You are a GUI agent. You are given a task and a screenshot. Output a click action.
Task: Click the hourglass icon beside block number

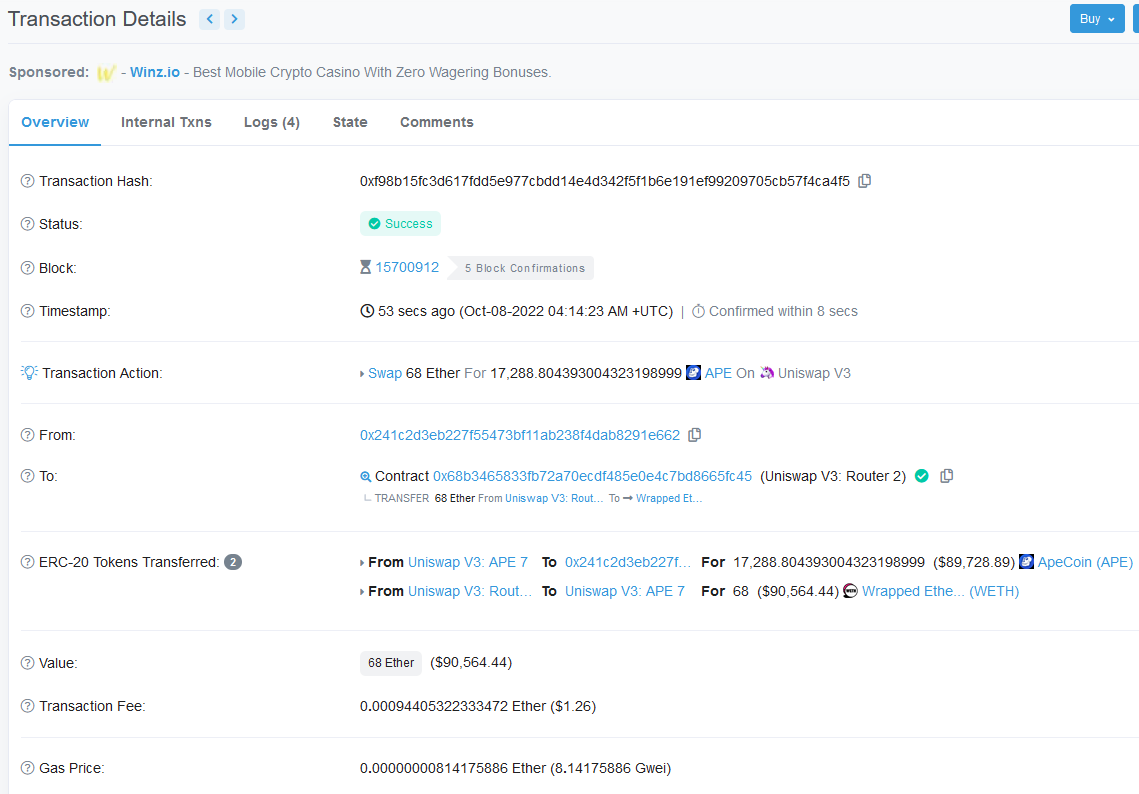(365, 267)
